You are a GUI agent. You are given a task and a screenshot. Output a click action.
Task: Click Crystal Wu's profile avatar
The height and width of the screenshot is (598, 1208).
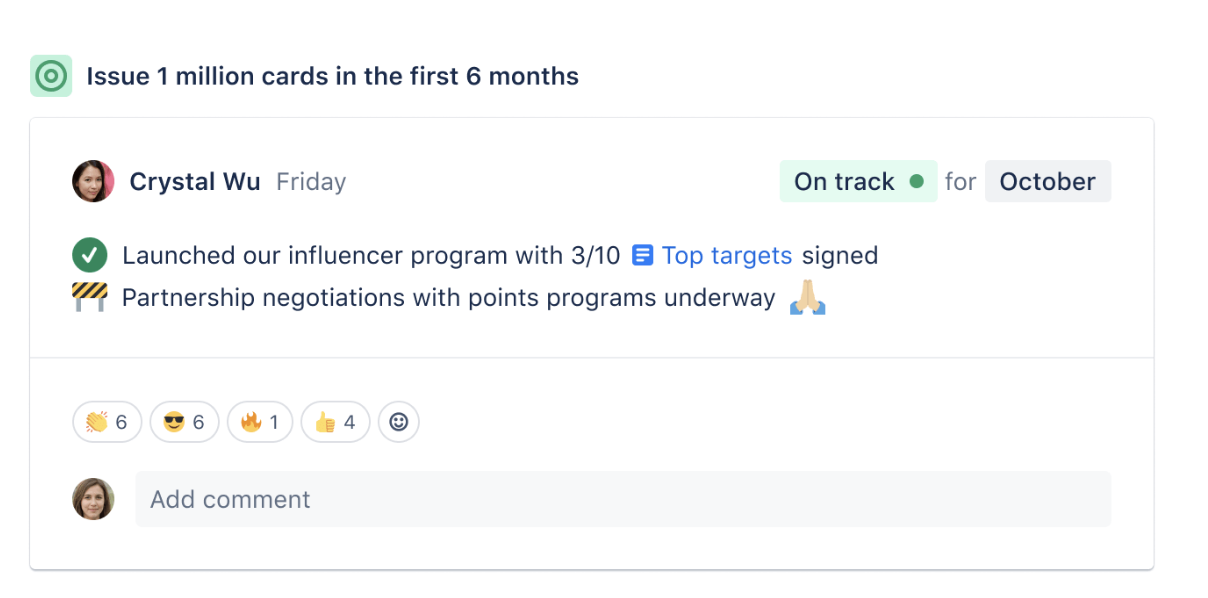pos(93,181)
